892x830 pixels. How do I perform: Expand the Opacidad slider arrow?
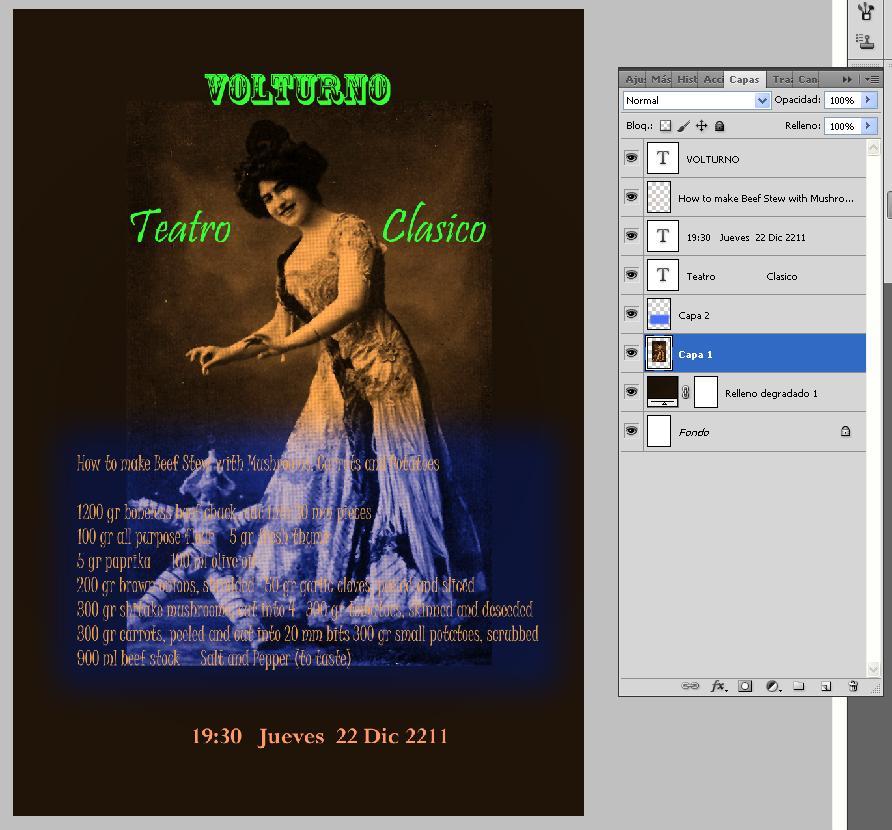pyautogui.click(x=868, y=100)
